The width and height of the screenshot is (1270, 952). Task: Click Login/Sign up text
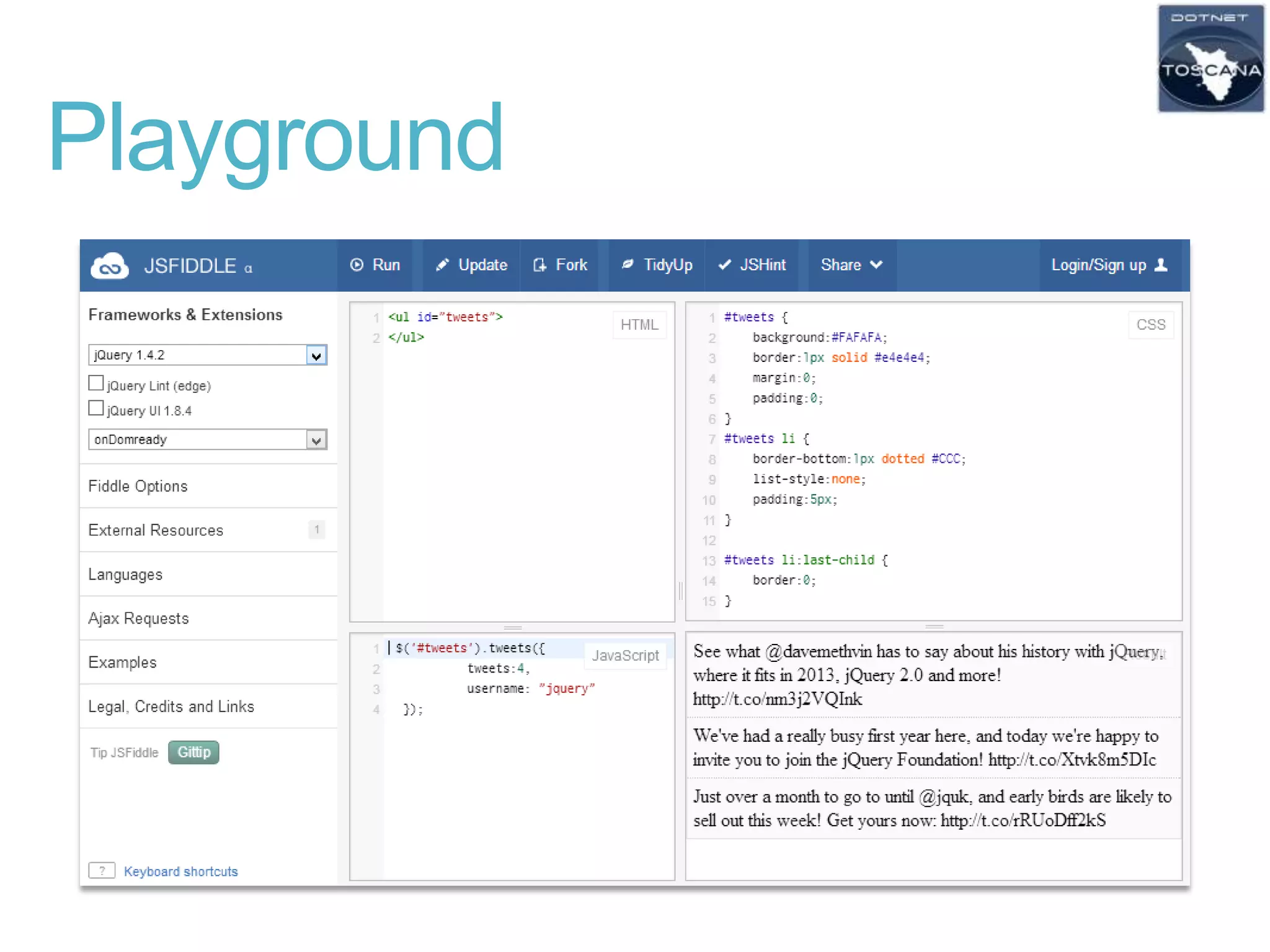click(1098, 265)
